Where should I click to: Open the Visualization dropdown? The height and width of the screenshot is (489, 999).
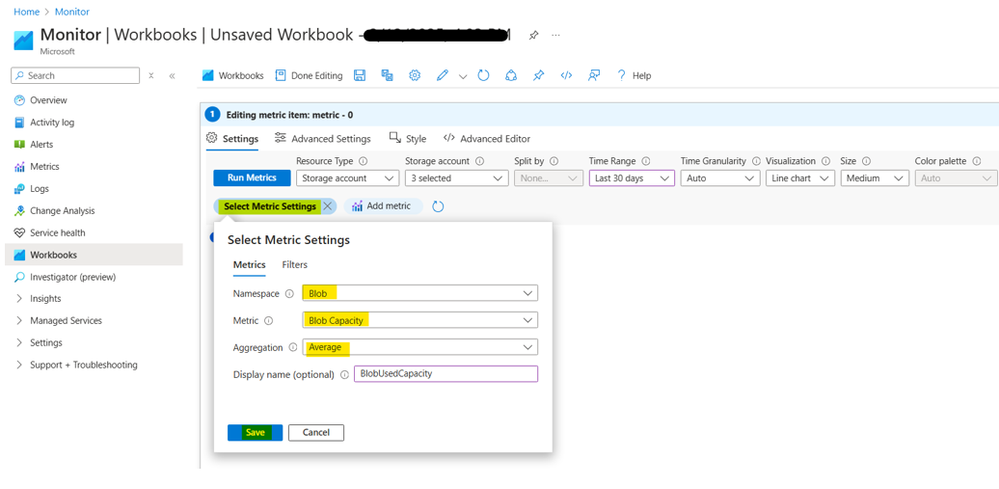(800, 178)
